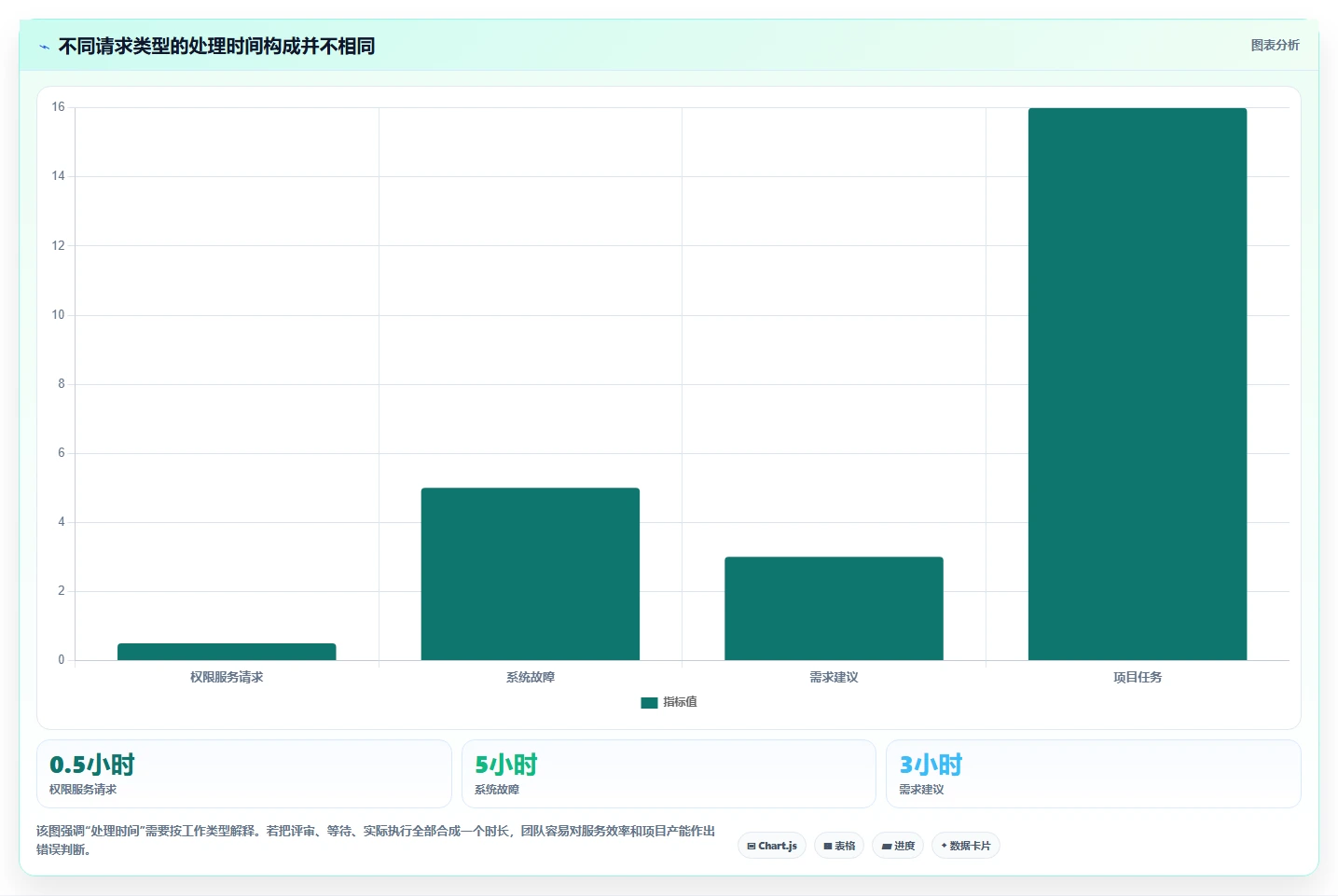Click the 需求建议 bar in the chart
Image resolution: width=1338 pixels, height=896 pixels.
834,608
